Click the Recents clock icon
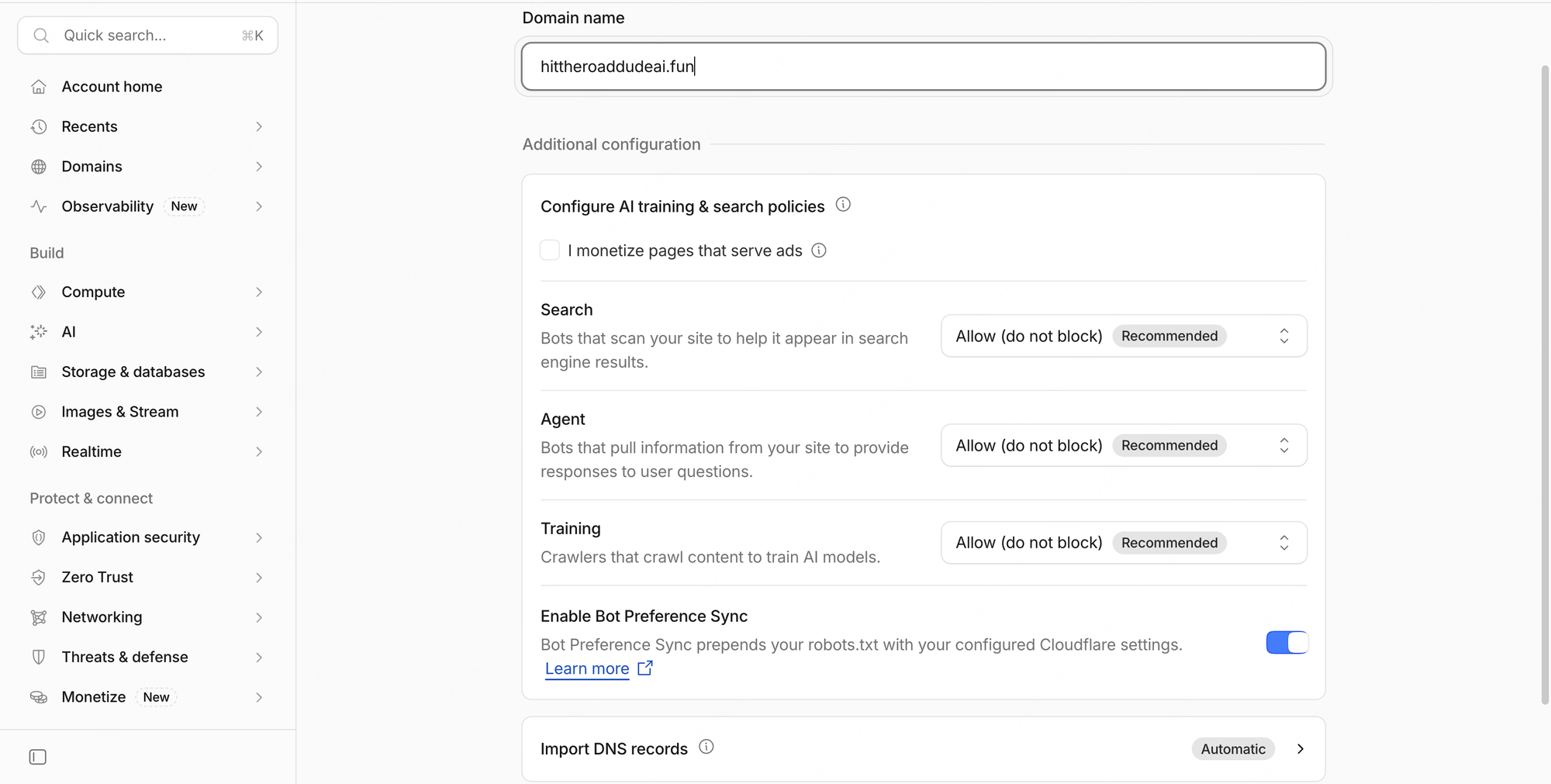This screenshot has height=784, width=1551. click(39, 126)
